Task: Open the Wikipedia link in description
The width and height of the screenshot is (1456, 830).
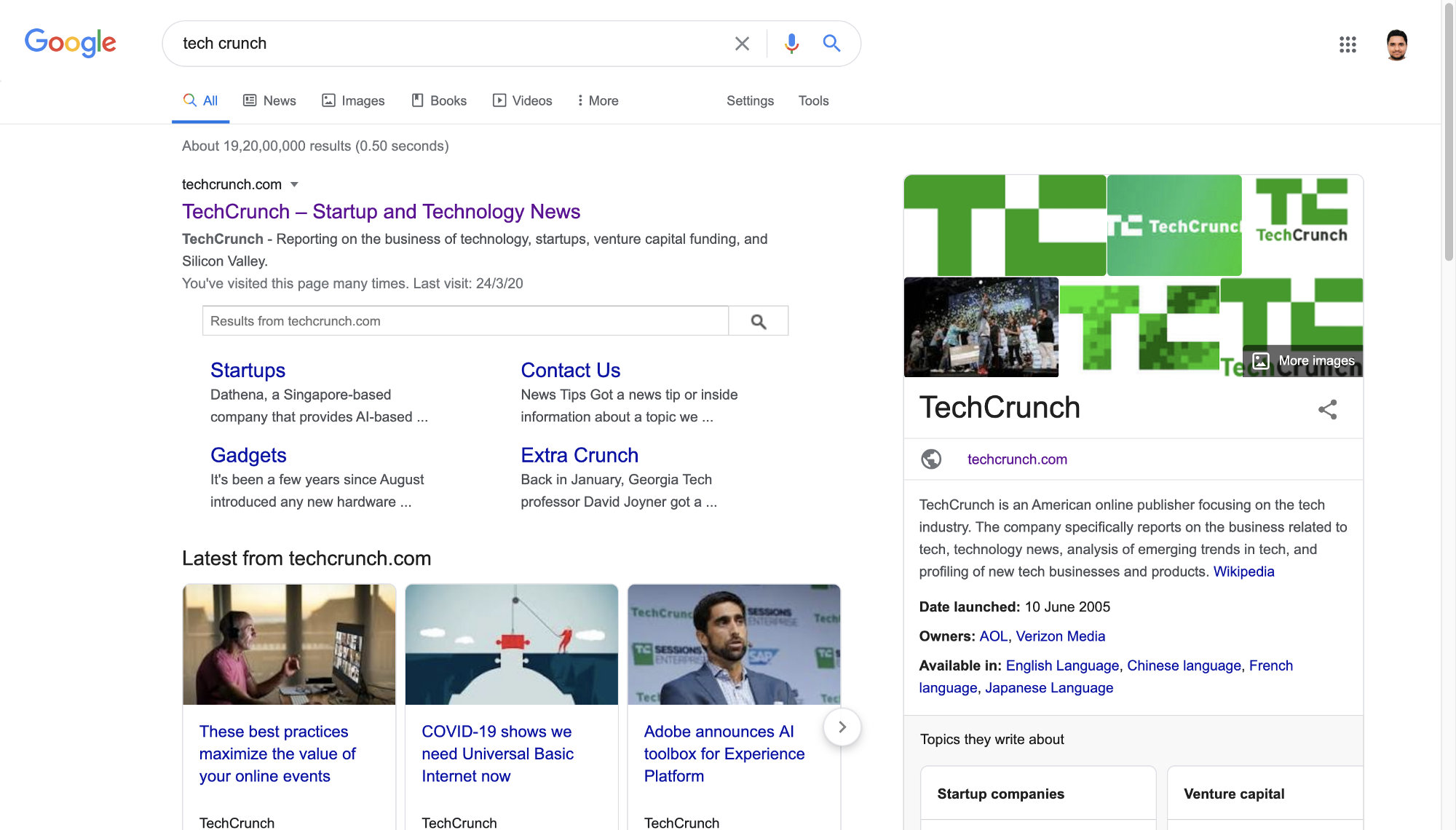Action: pos(1243,572)
